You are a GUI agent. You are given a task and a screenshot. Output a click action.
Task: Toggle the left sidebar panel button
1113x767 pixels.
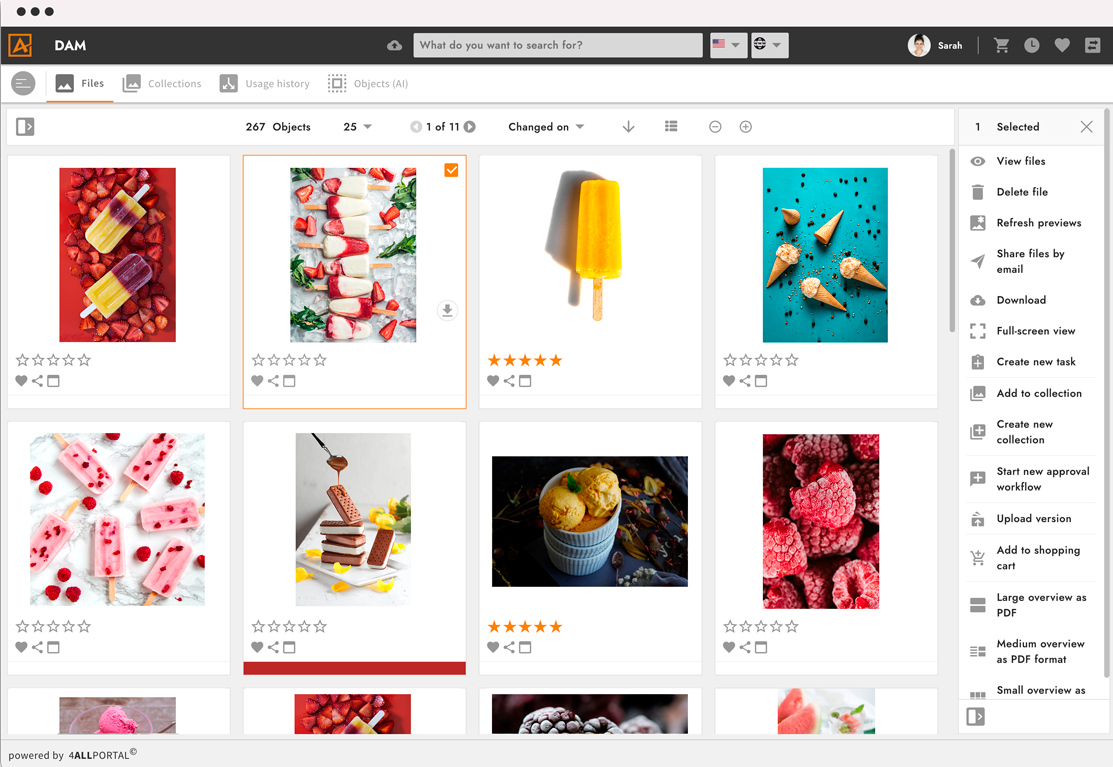(x=25, y=127)
